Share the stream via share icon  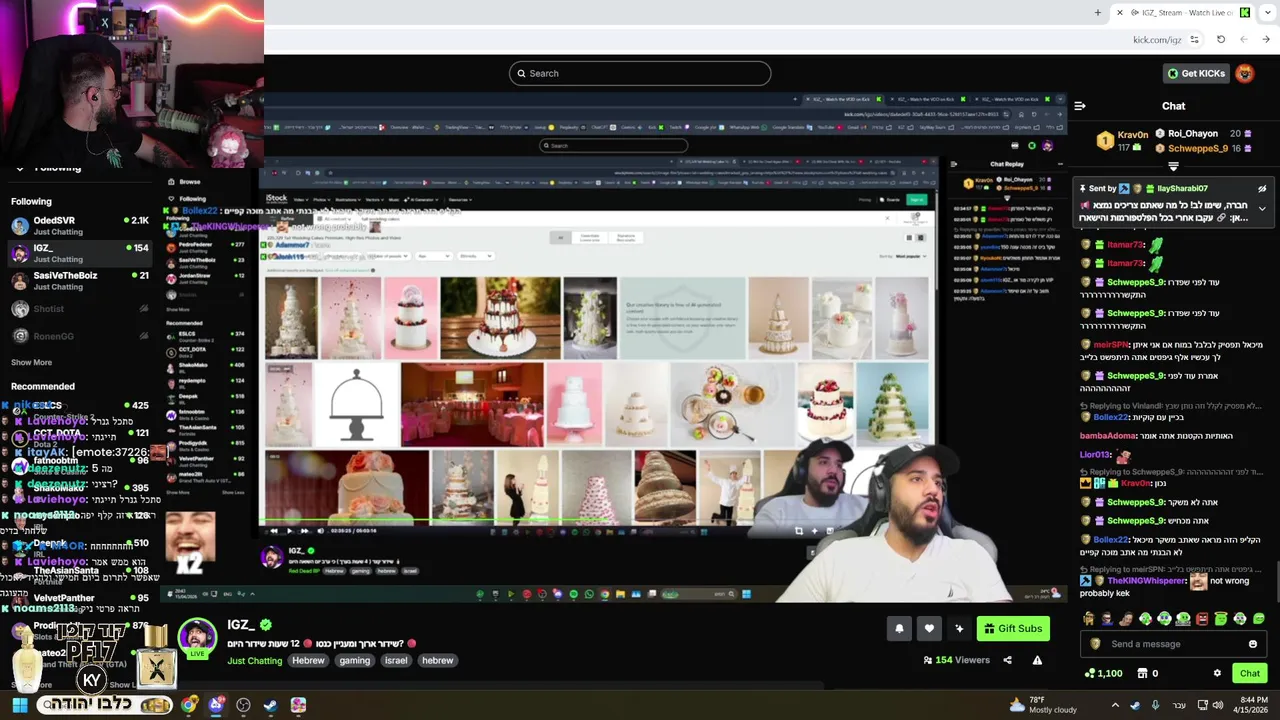pyautogui.click(x=1007, y=660)
